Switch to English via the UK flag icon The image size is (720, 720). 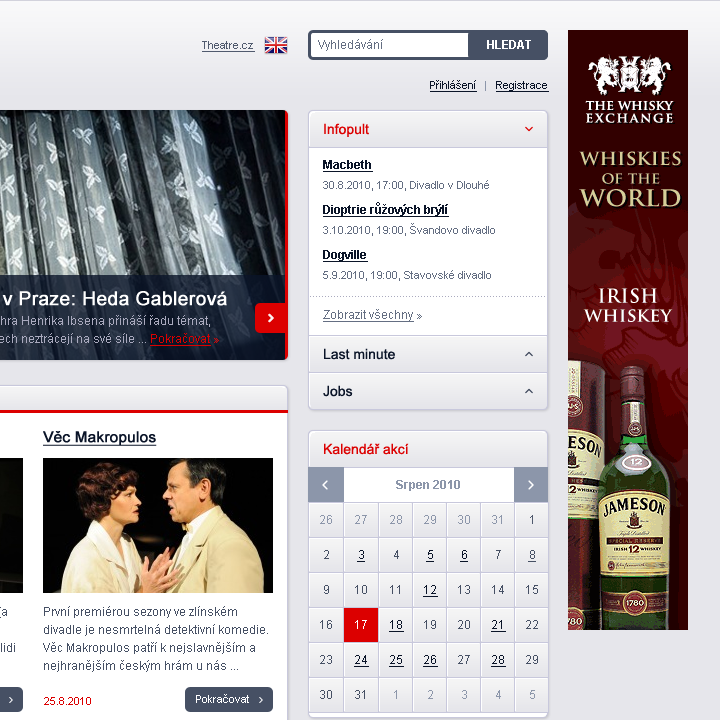(x=276, y=45)
